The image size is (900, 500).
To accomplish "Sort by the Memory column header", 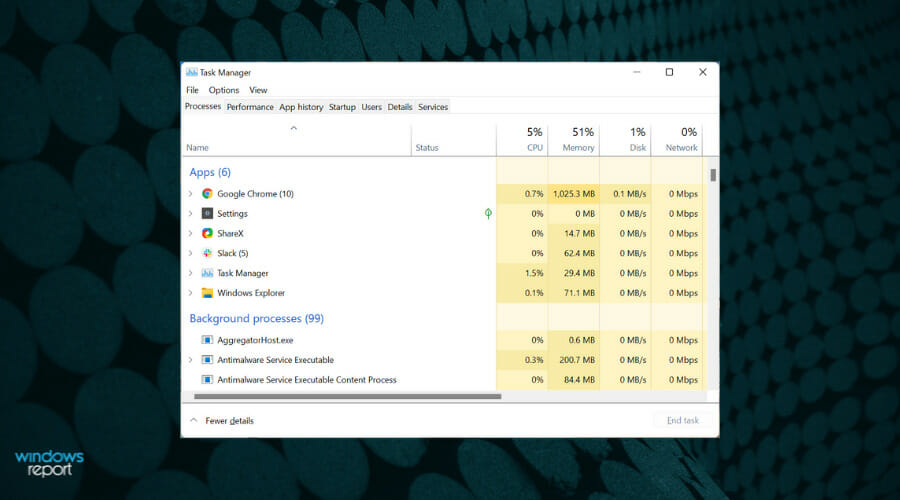I will point(578,148).
